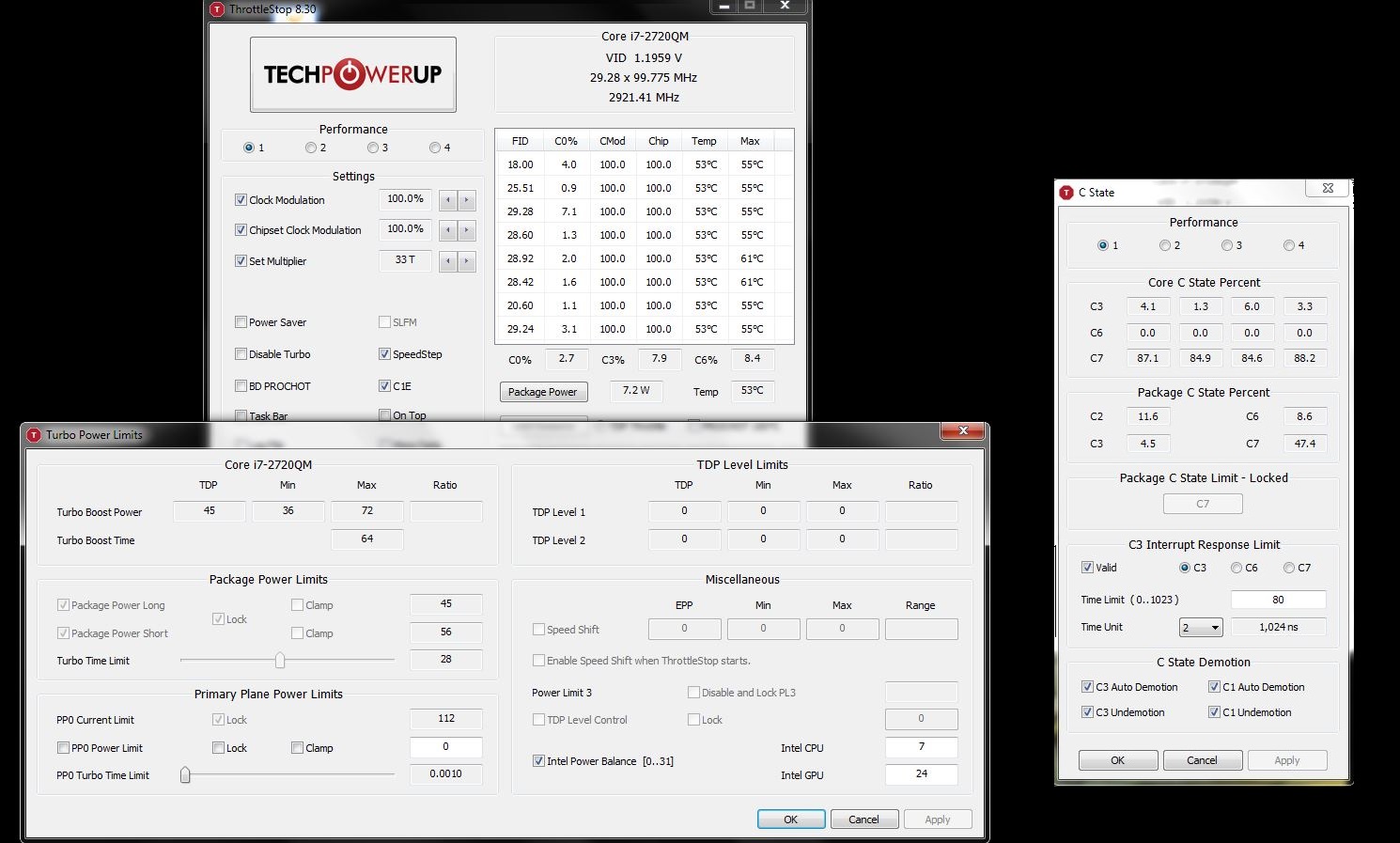The width and height of the screenshot is (1400, 843).
Task: Decrease Clock Modulation with left arrow
Action: pyautogui.click(x=448, y=200)
